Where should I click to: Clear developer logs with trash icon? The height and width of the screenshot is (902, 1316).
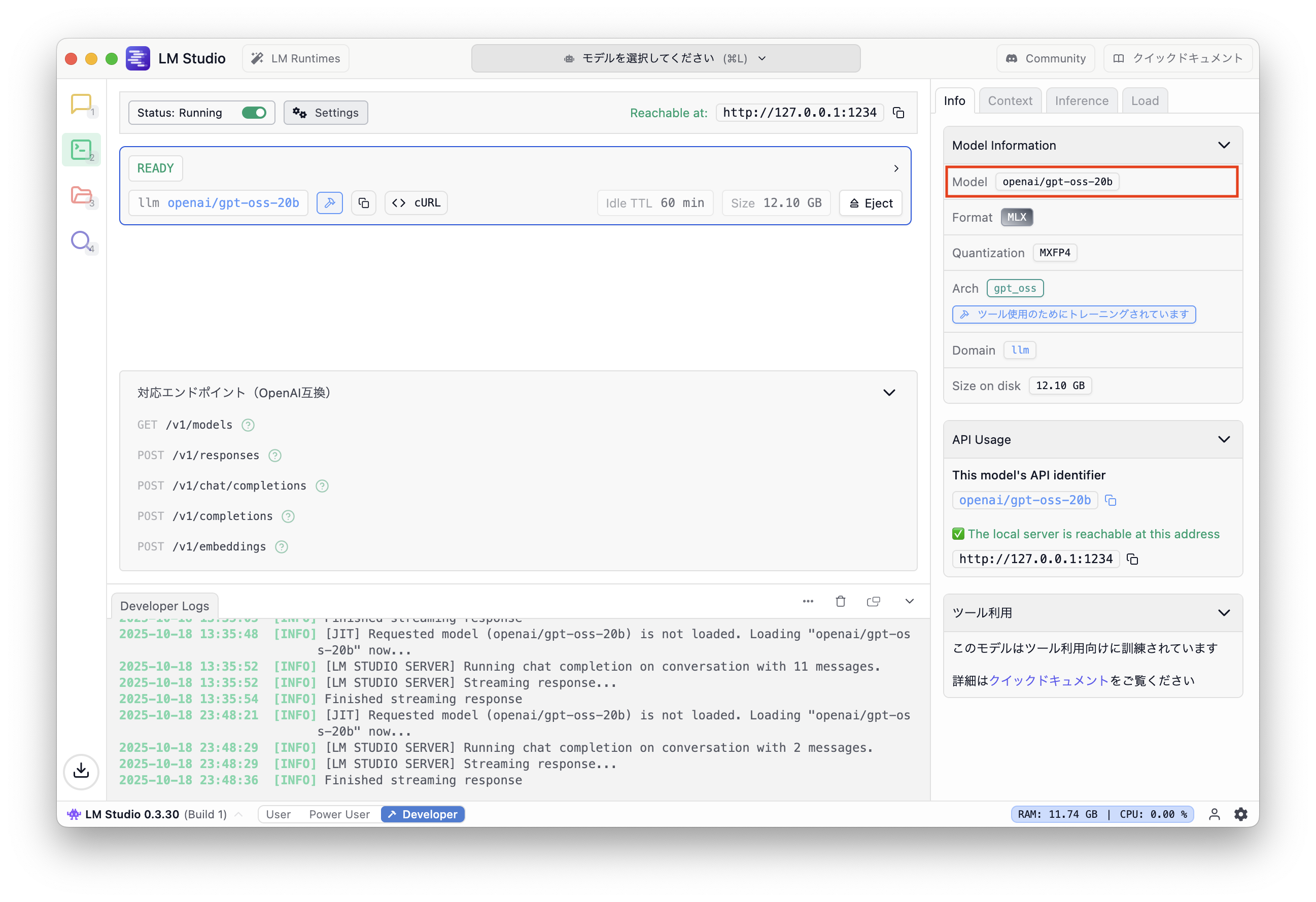pos(840,601)
